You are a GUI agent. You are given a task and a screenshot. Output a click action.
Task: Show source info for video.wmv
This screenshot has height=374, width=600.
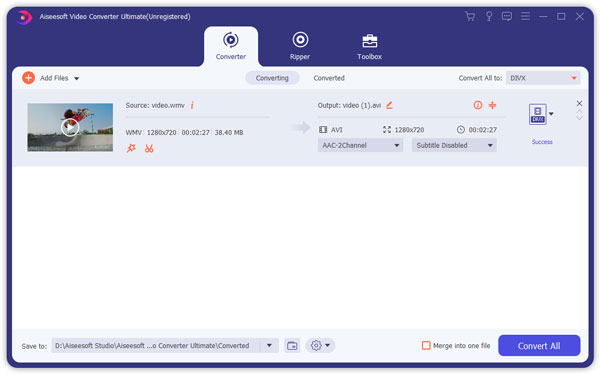(x=192, y=105)
